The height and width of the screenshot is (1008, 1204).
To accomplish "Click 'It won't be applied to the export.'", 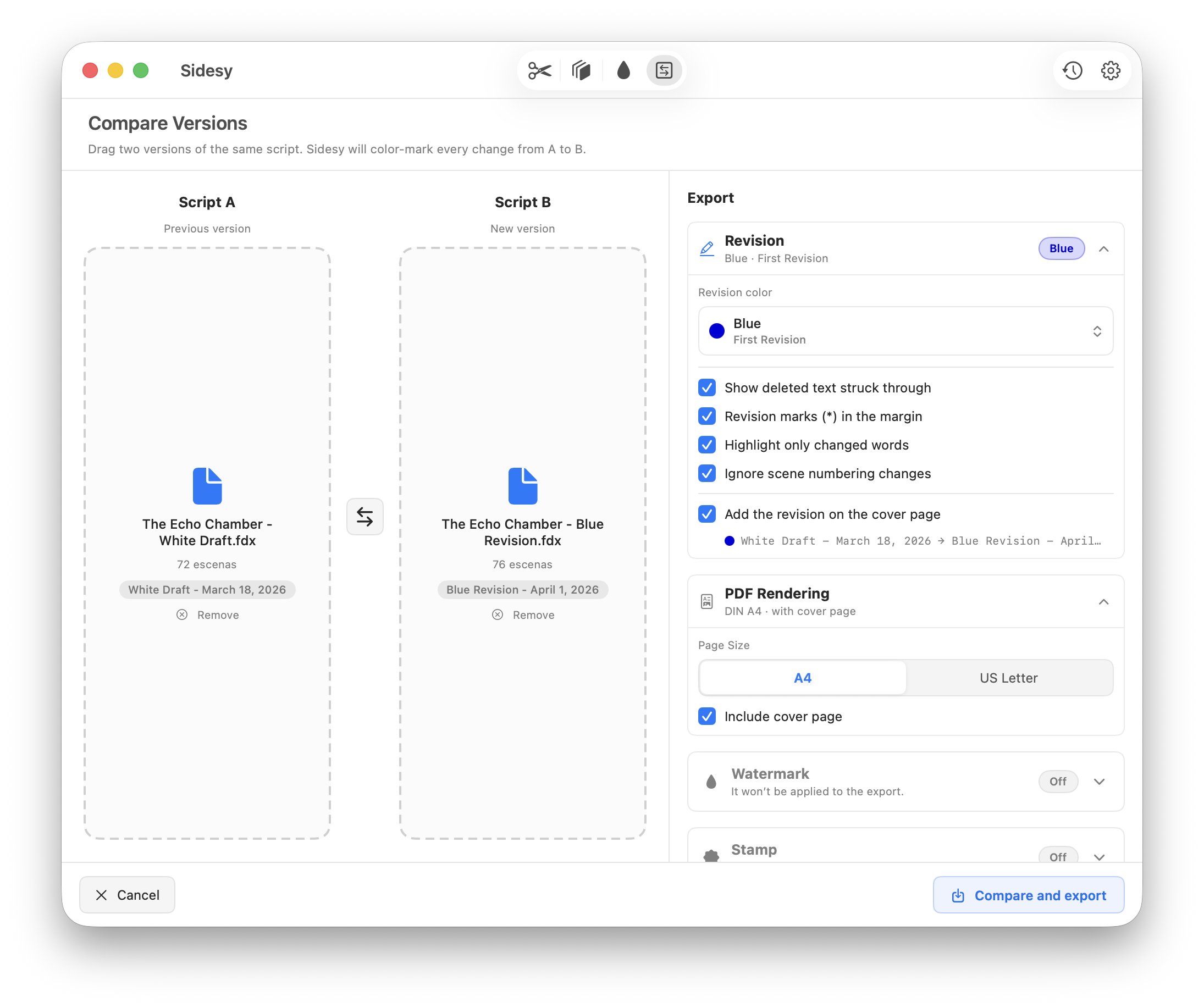I will click(817, 792).
